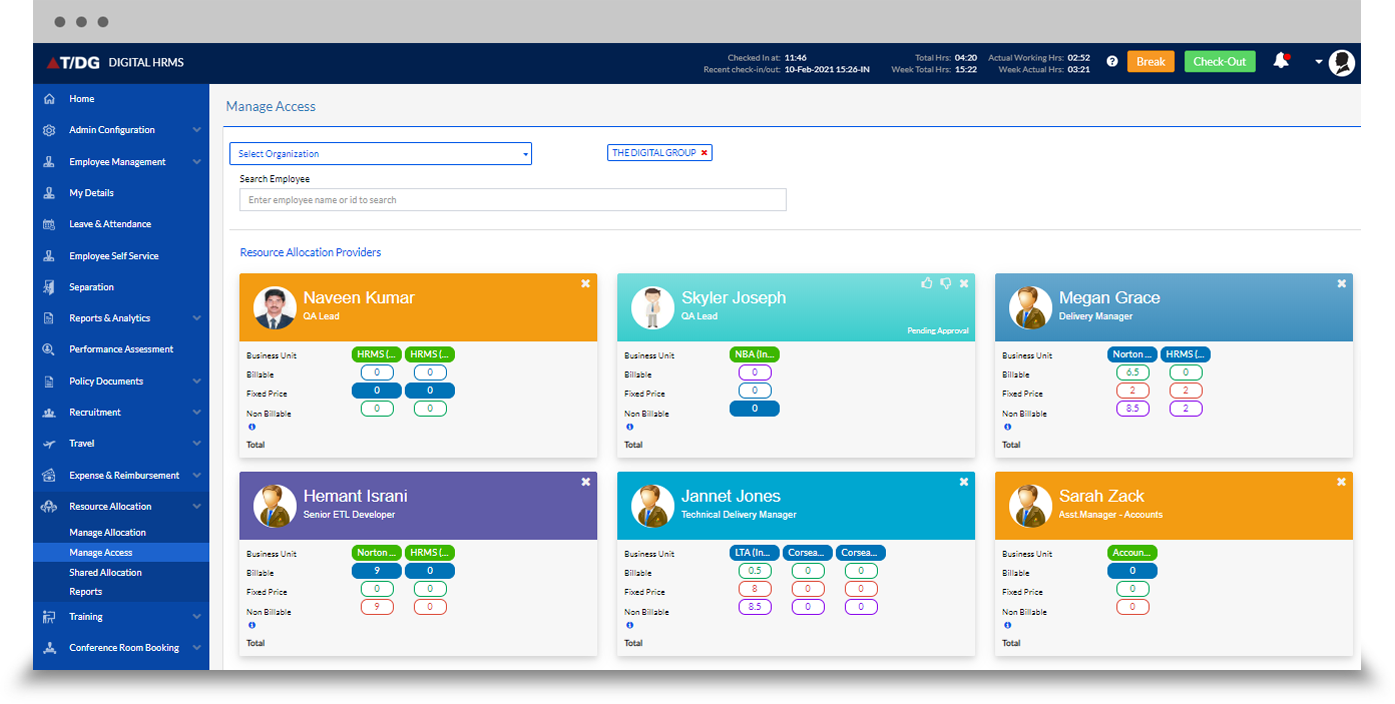
Task: Click the Expense & Reimbursement icon
Action: [x=49, y=475]
